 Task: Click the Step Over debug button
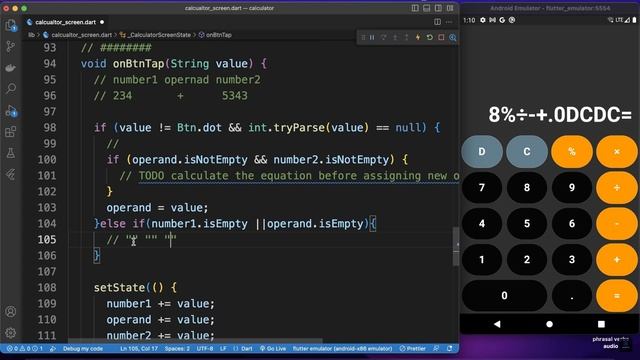(x=384, y=38)
